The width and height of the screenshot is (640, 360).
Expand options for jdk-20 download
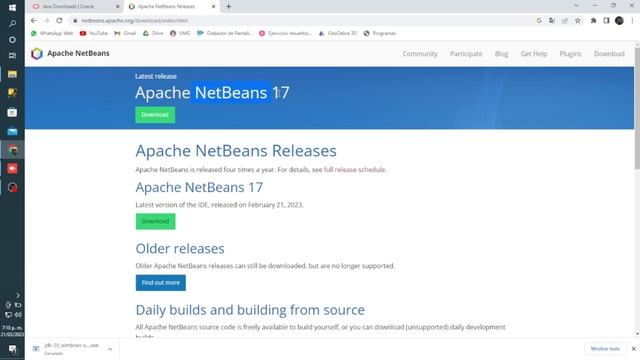click(110, 349)
